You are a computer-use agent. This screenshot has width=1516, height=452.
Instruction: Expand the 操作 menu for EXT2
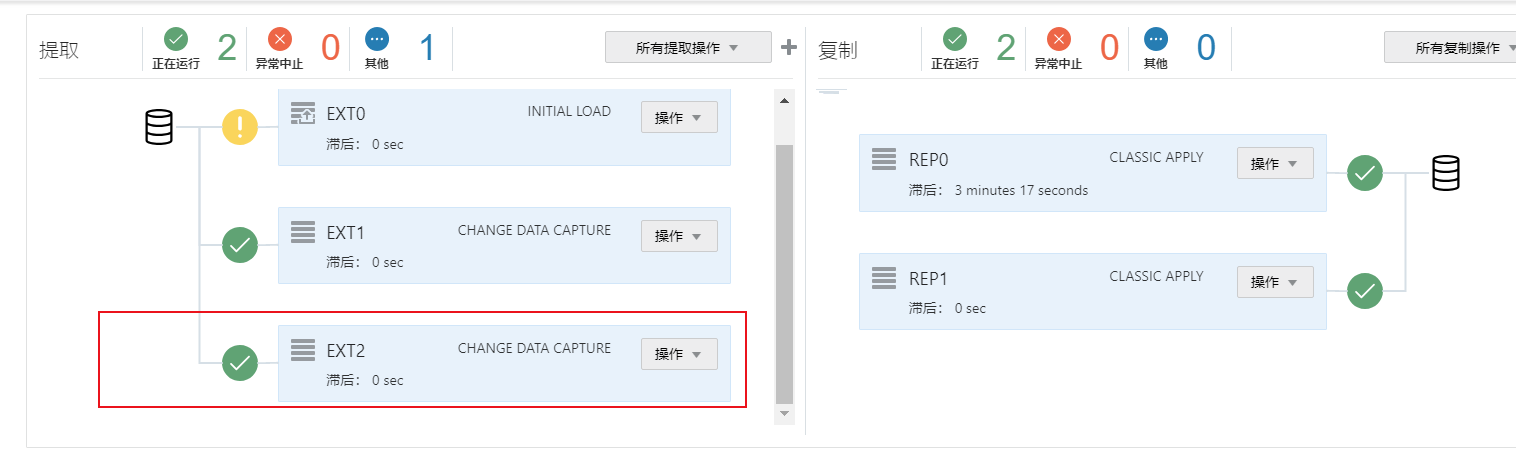[x=679, y=354]
